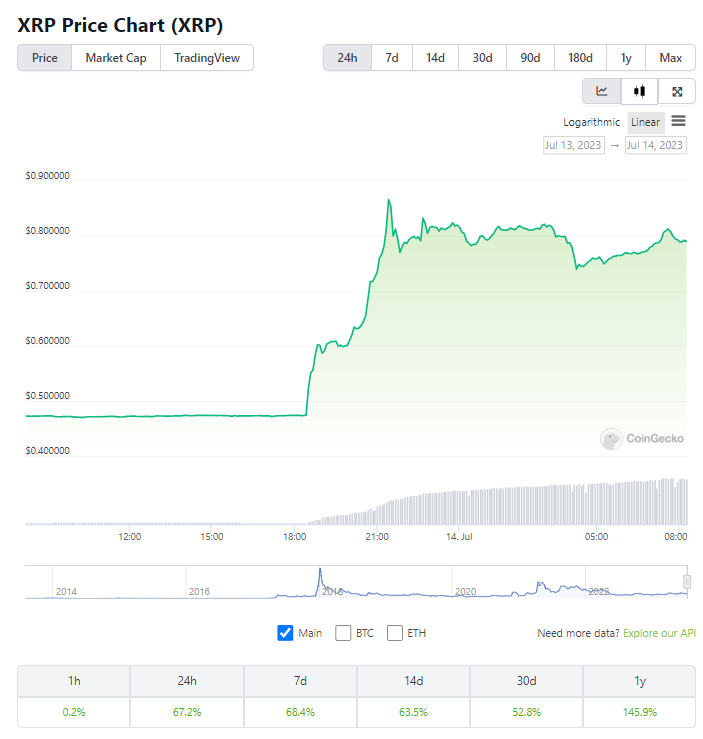703x739 pixels.
Task: Select the line chart view icon
Action: pos(602,91)
